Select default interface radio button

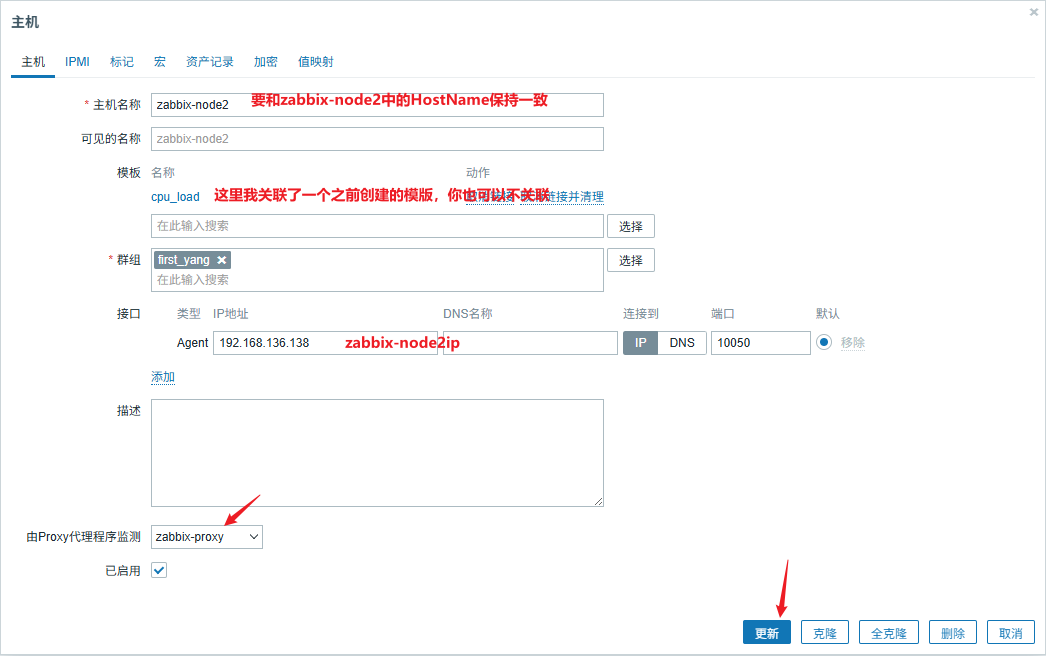pyautogui.click(x=824, y=342)
